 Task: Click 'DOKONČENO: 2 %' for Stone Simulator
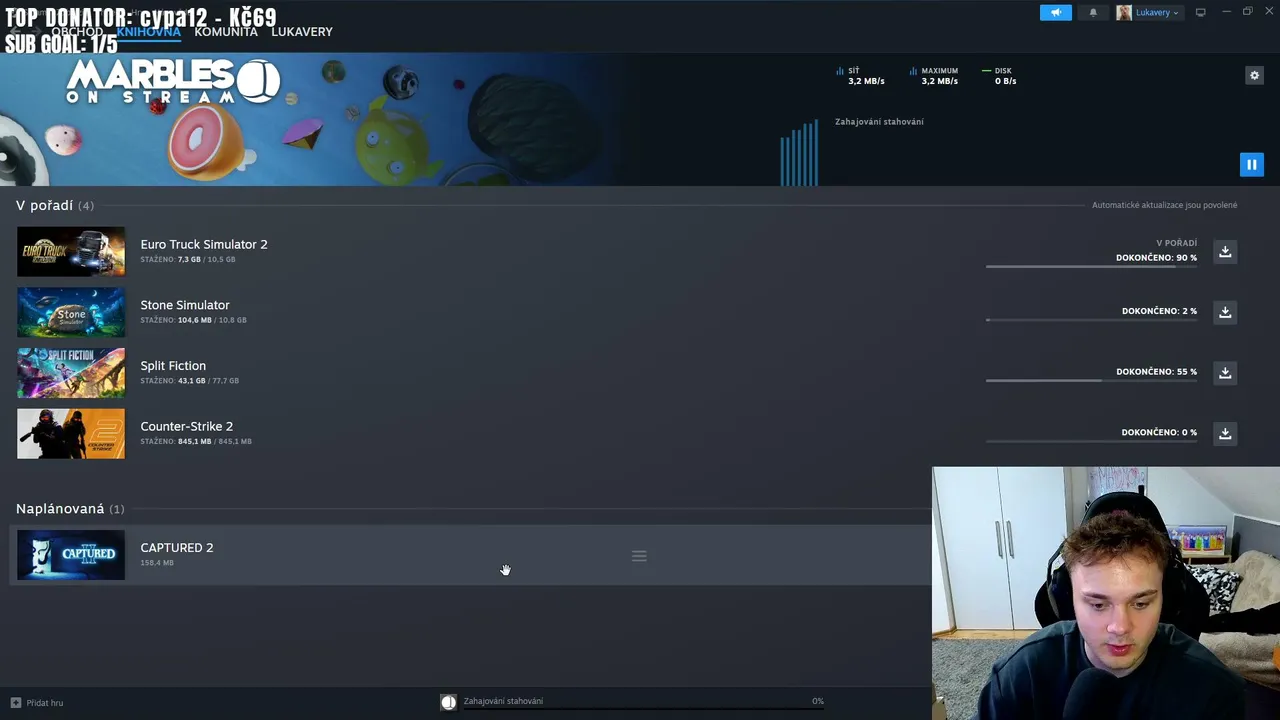click(1159, 311)
